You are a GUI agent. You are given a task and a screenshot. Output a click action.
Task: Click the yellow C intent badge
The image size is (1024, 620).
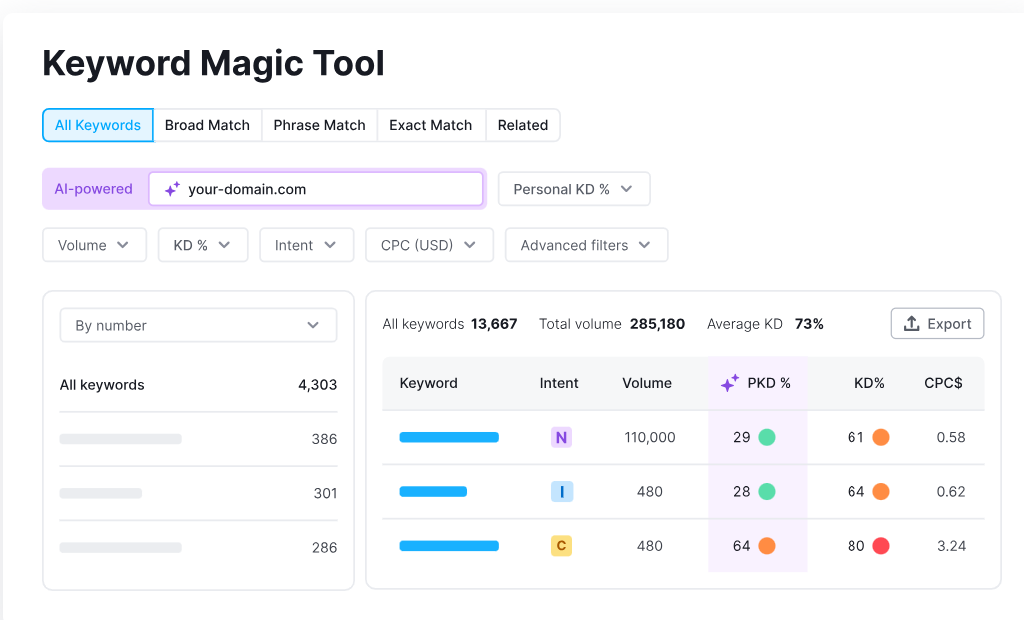[x=561, y=546]
